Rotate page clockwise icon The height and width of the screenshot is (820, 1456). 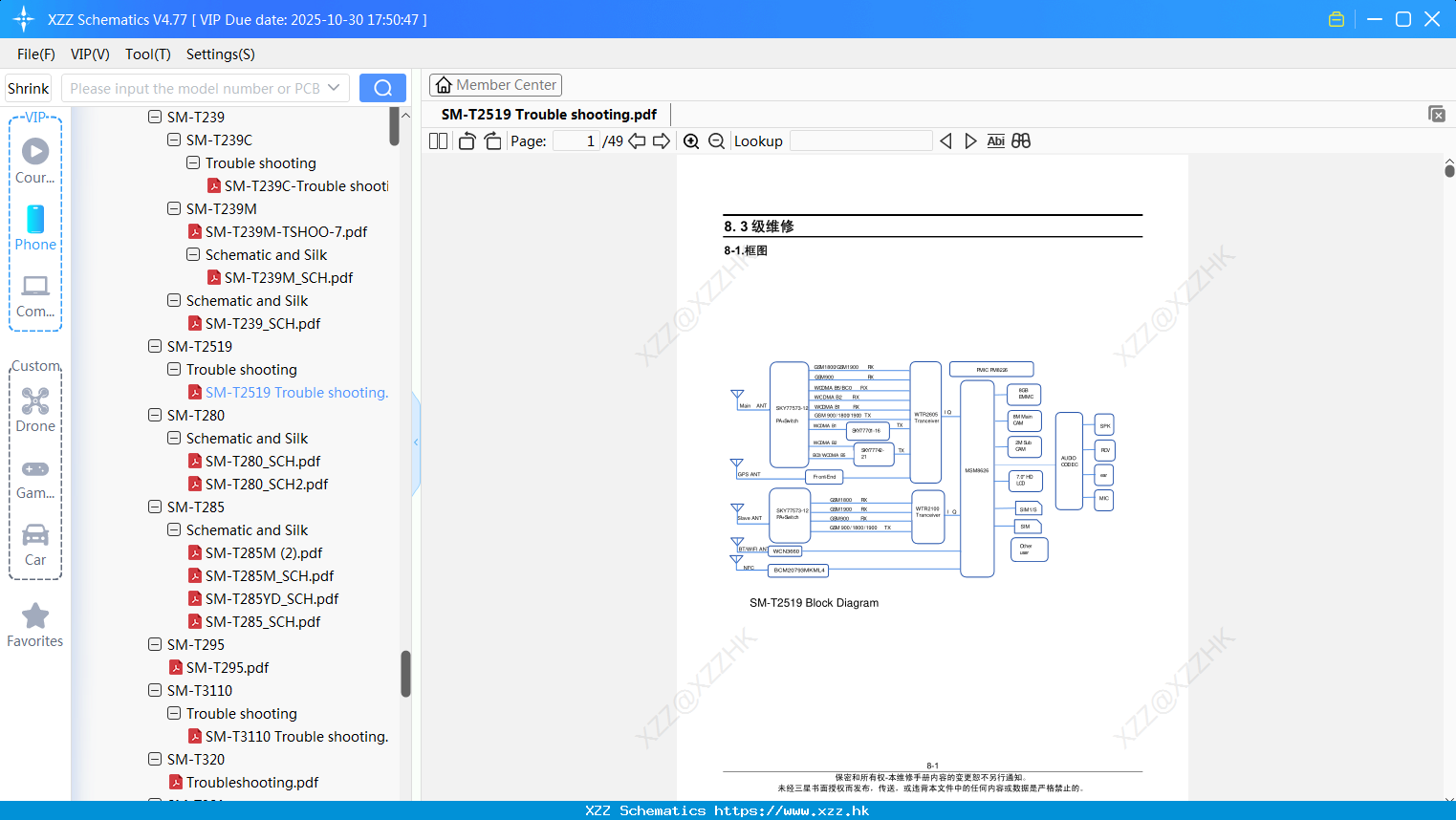tap(492, 140)
